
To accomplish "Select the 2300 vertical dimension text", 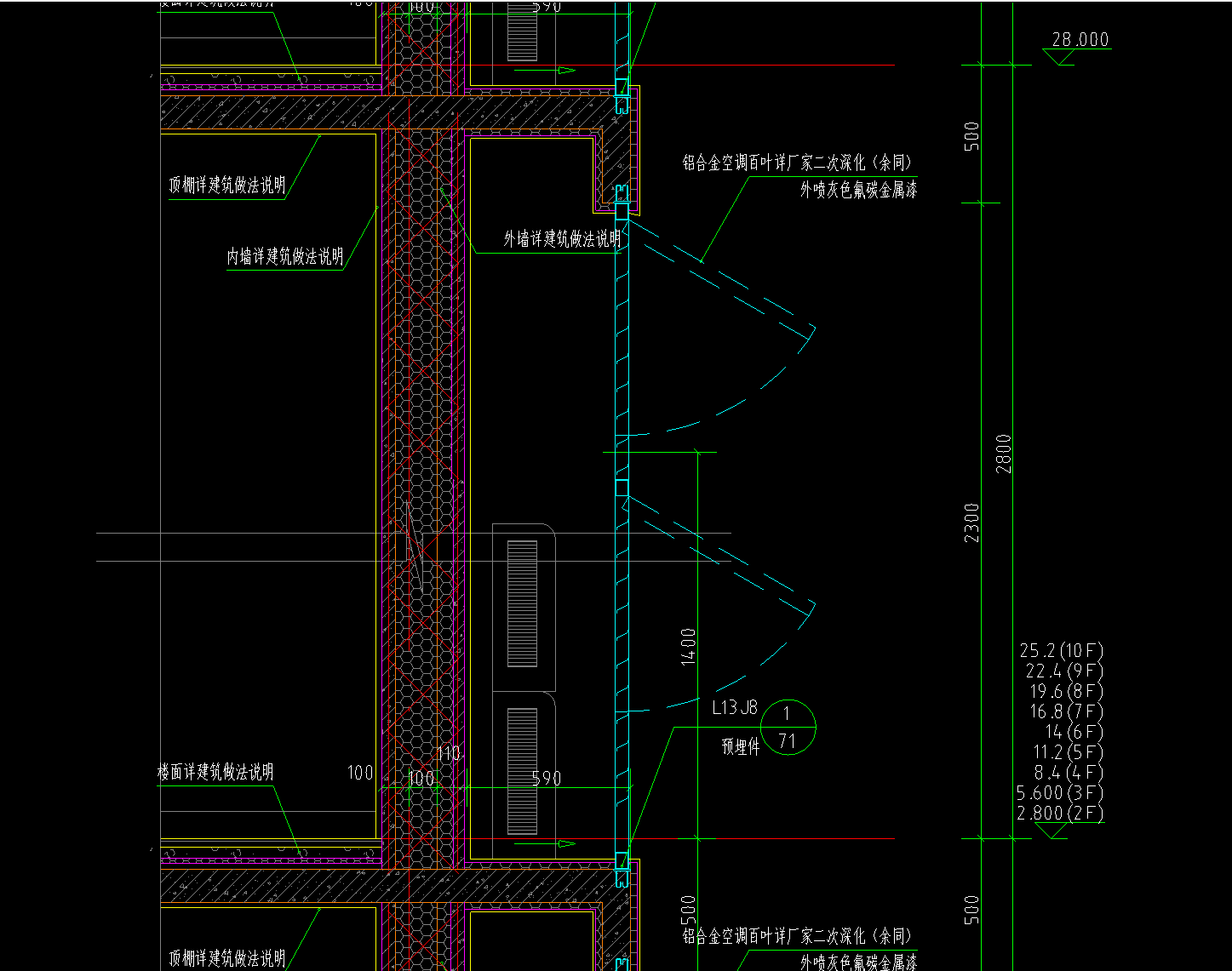I will (971, 523).
